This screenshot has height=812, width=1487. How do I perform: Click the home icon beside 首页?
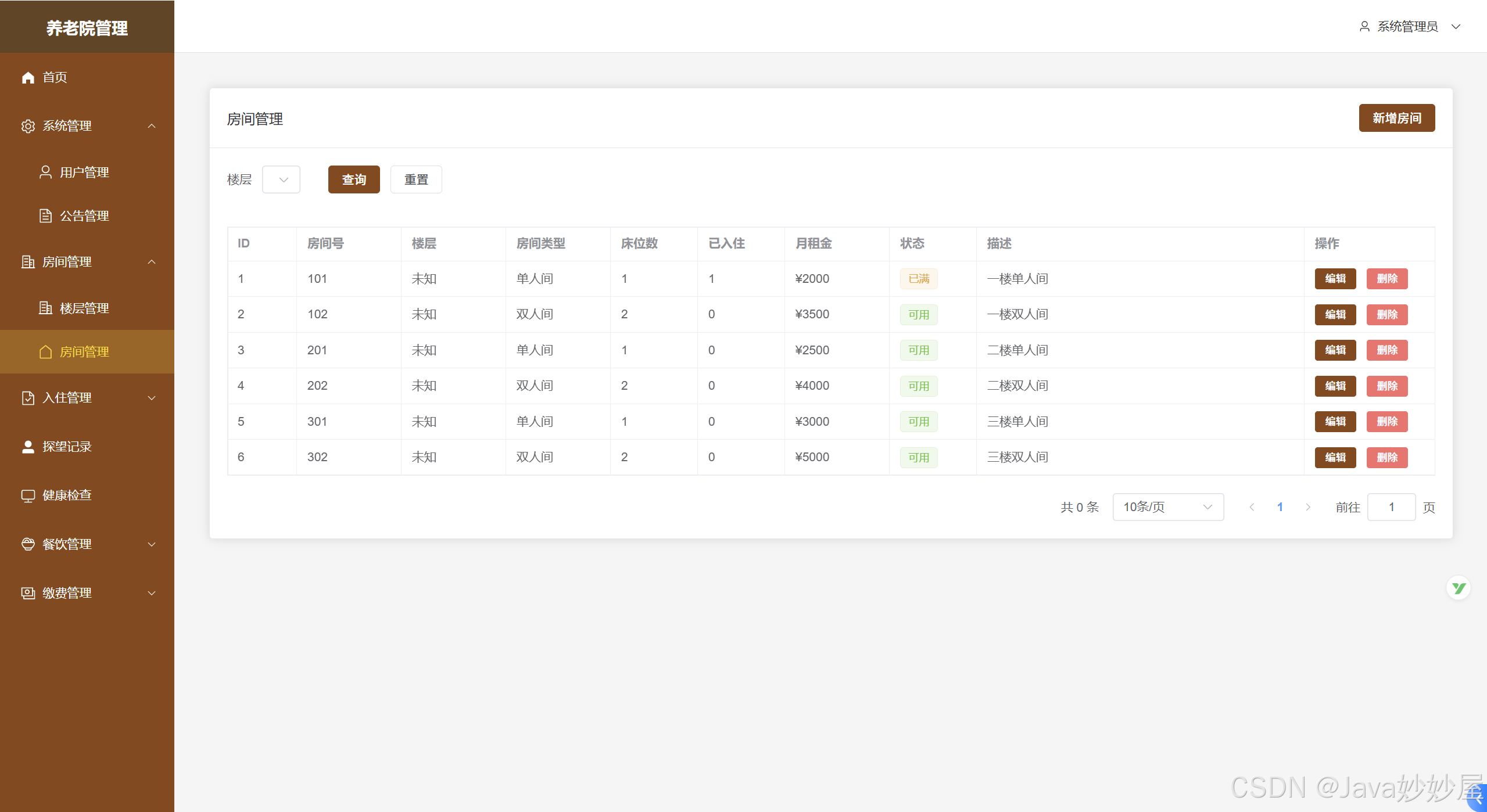28,77
